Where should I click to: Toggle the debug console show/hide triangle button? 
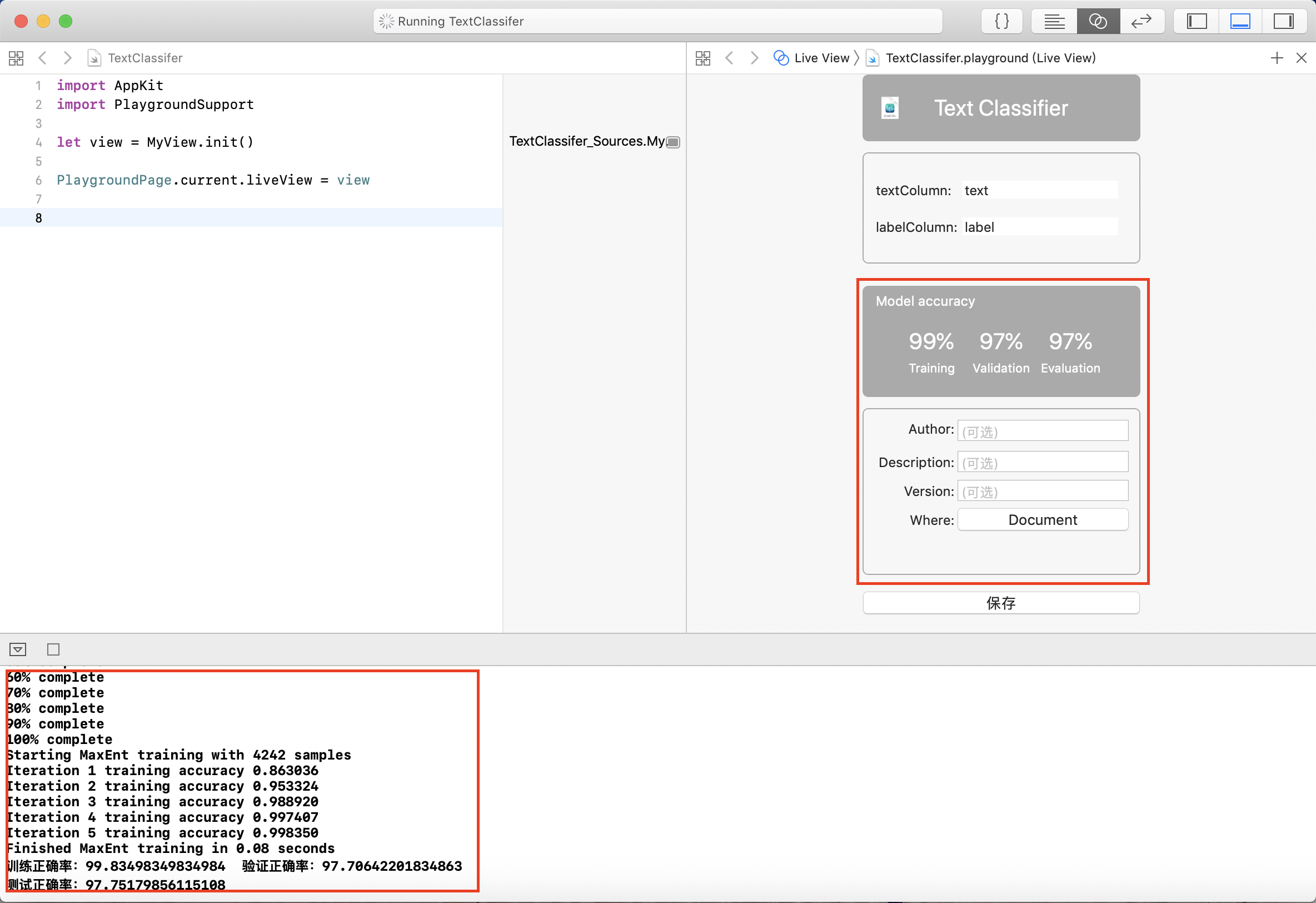click(x=18, y=649)
